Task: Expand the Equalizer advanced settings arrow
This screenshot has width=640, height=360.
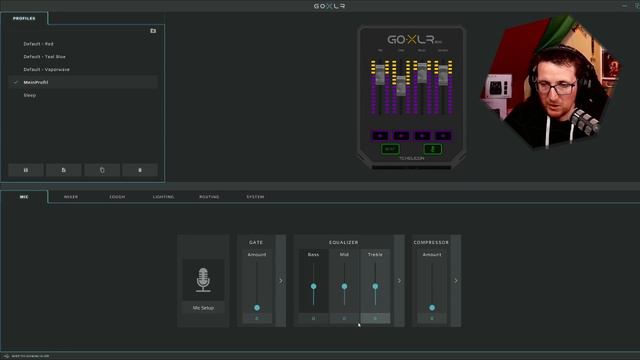Action: 399,281
